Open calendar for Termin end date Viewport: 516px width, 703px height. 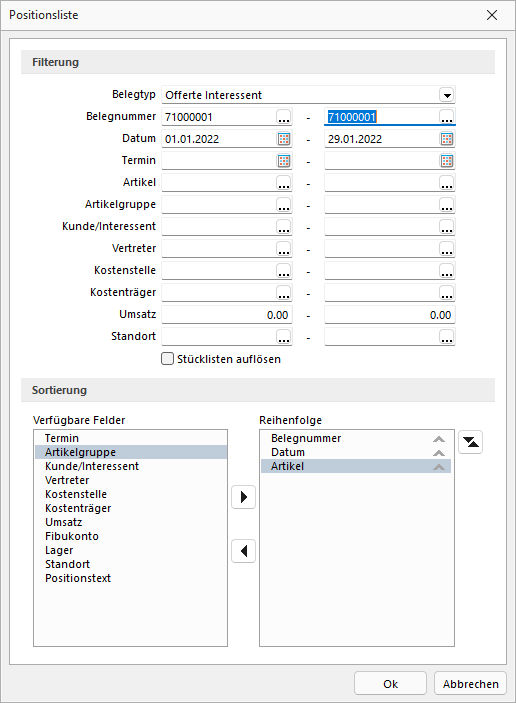point(447,161)
